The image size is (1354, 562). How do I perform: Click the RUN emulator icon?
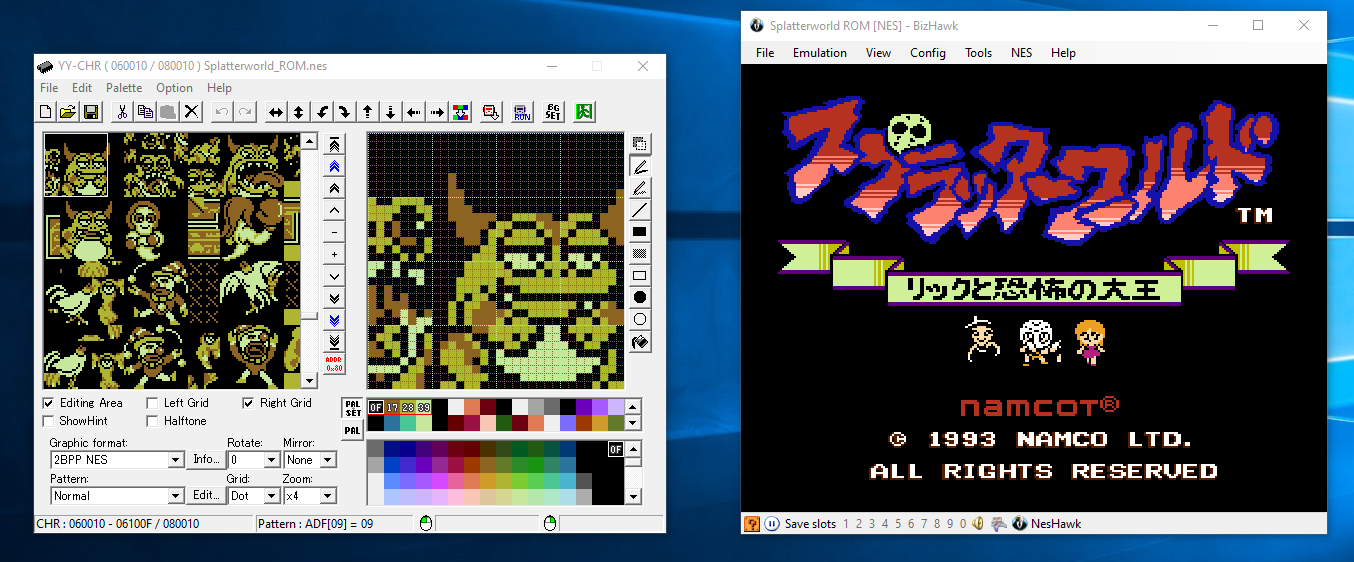[x=522, y=112]
